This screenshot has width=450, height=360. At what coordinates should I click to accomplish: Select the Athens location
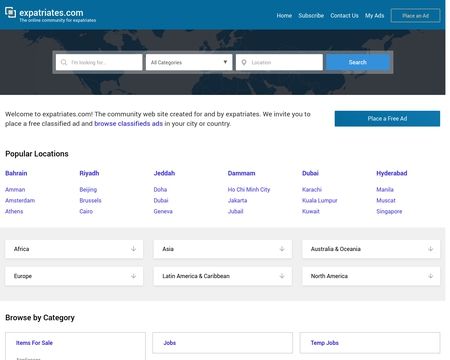click(x=14, y=211)
